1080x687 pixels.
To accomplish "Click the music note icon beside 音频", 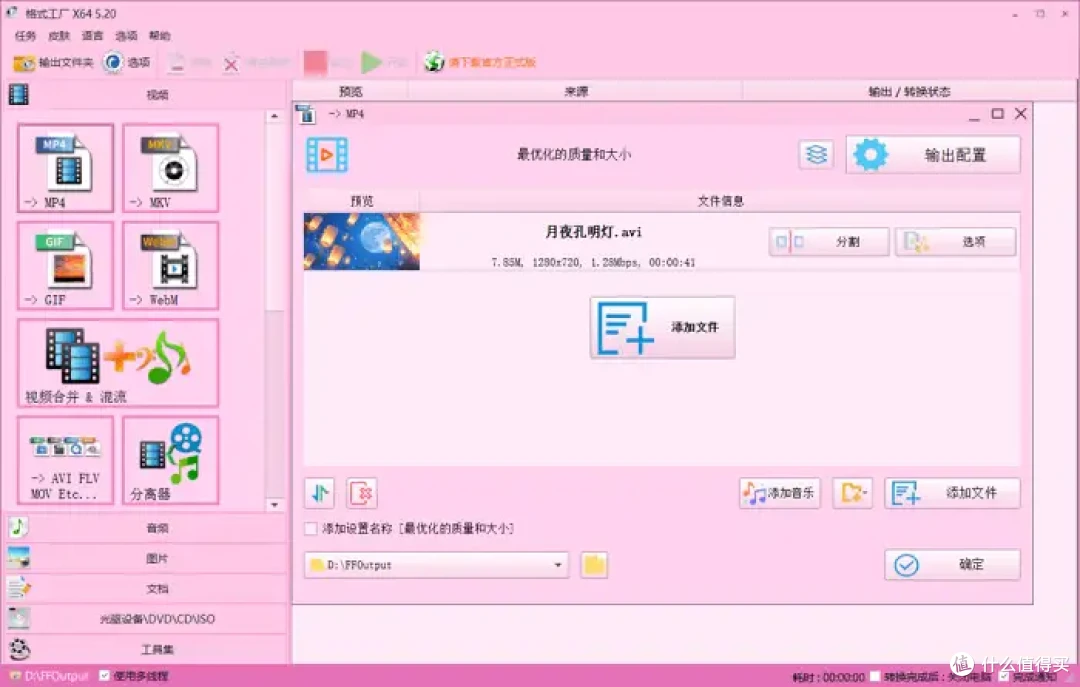I will (x=19, y=528).
